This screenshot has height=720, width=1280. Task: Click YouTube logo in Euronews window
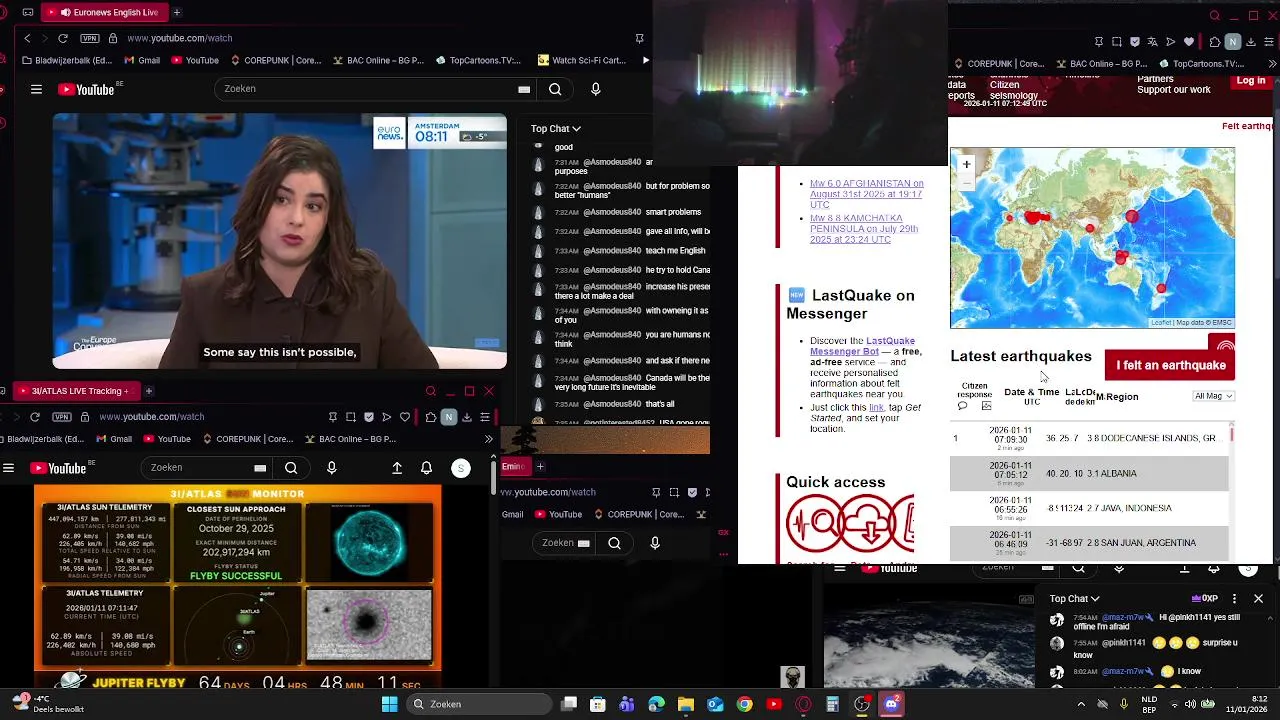tap(88, 89)
